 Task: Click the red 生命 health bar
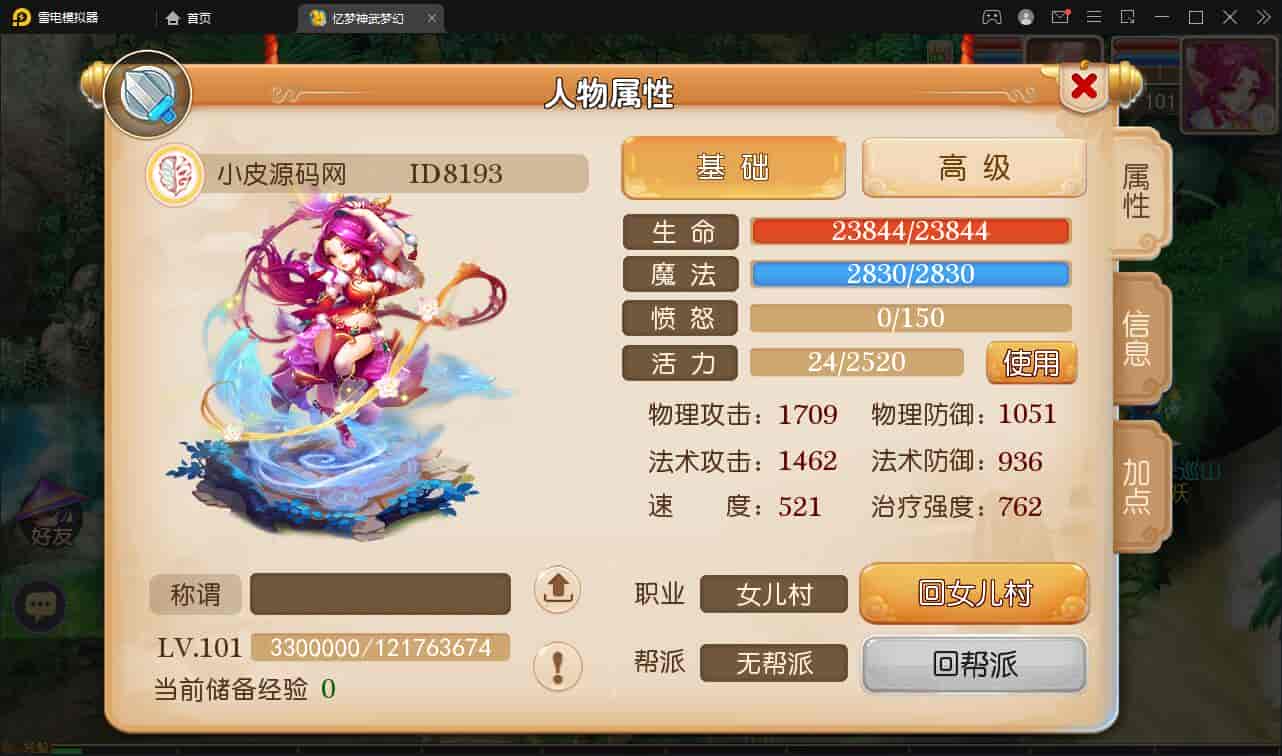(910, 231)
